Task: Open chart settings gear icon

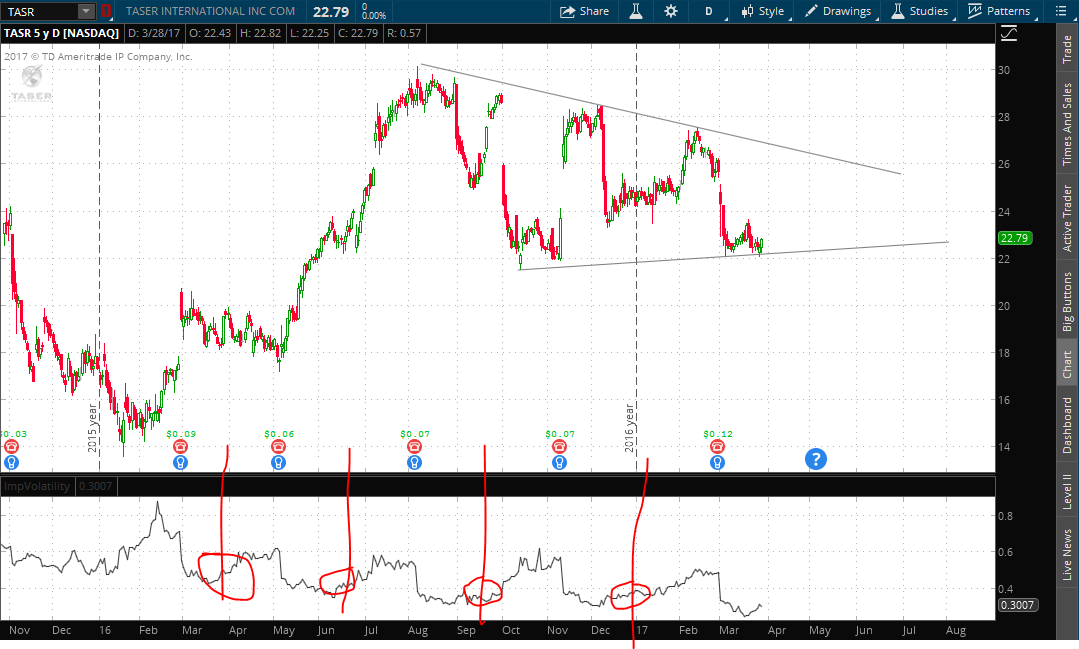Action: 670,11
